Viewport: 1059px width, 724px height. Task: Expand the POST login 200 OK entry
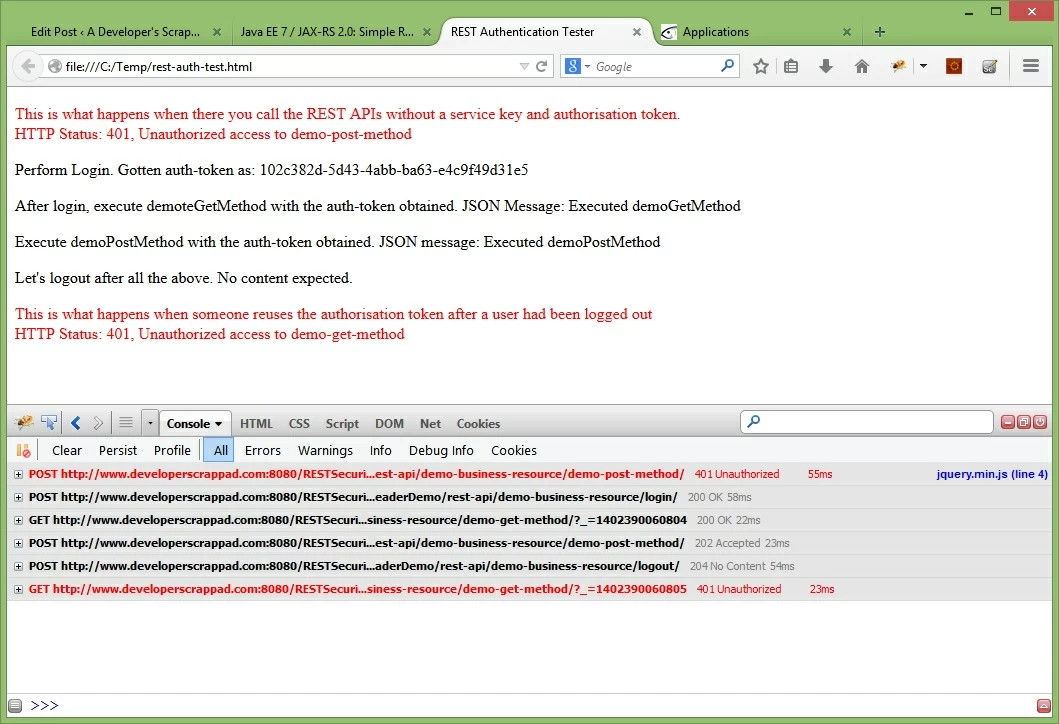(x=19, y=498)
